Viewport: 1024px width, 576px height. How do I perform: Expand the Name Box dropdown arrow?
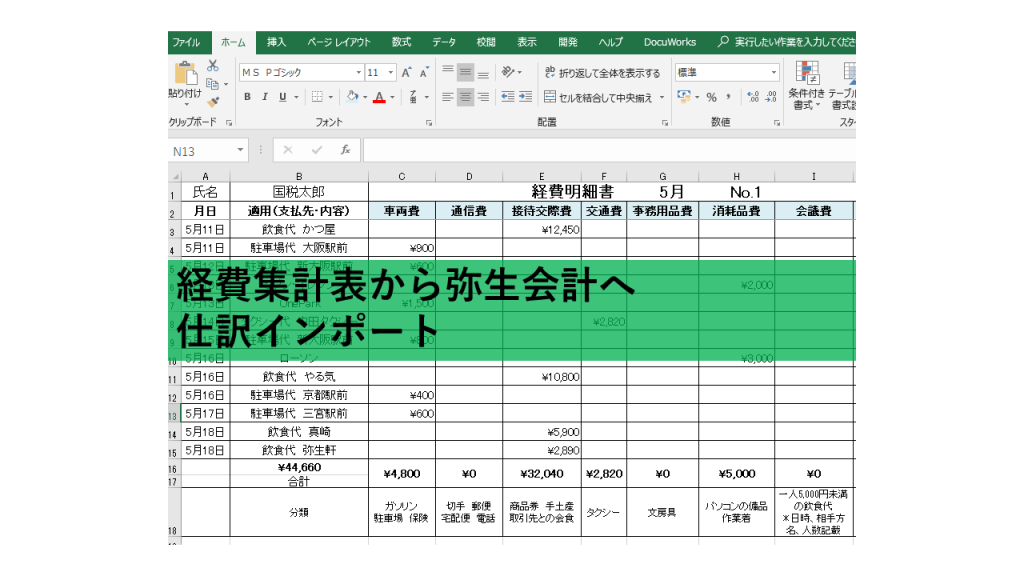241,150
